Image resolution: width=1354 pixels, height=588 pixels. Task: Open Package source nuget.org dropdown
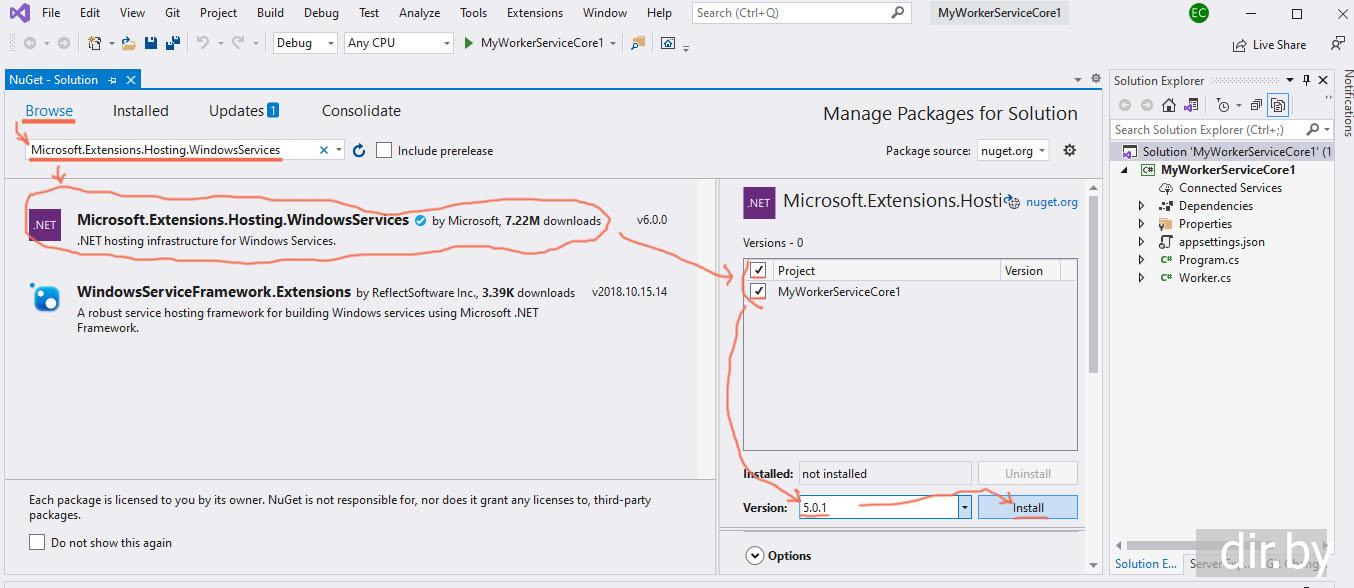[x=1014, y=150]
